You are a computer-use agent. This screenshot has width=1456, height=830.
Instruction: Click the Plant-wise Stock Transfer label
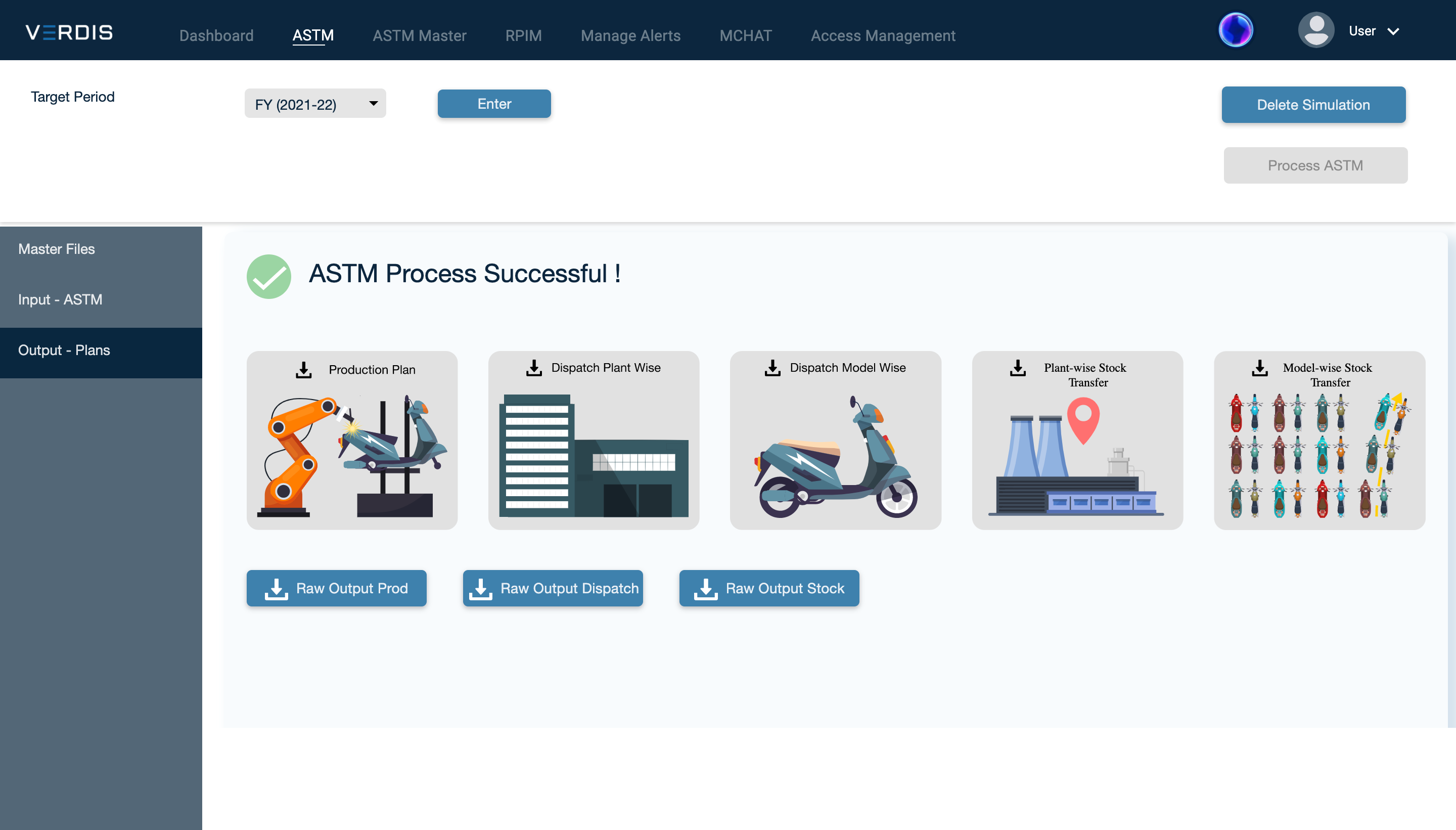coord(1085,375)
